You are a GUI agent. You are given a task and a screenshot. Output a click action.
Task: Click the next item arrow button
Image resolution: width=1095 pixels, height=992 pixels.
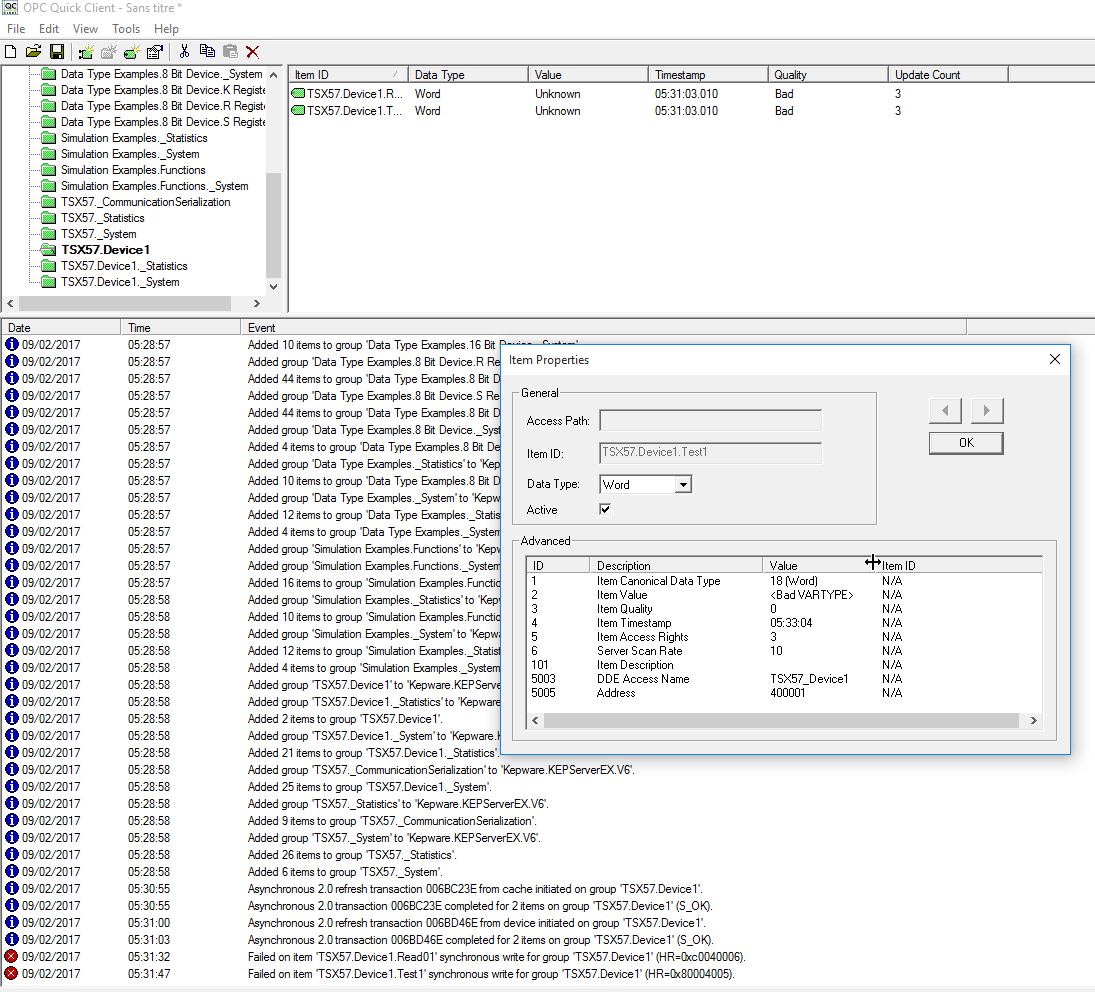(x=987, y=411)
